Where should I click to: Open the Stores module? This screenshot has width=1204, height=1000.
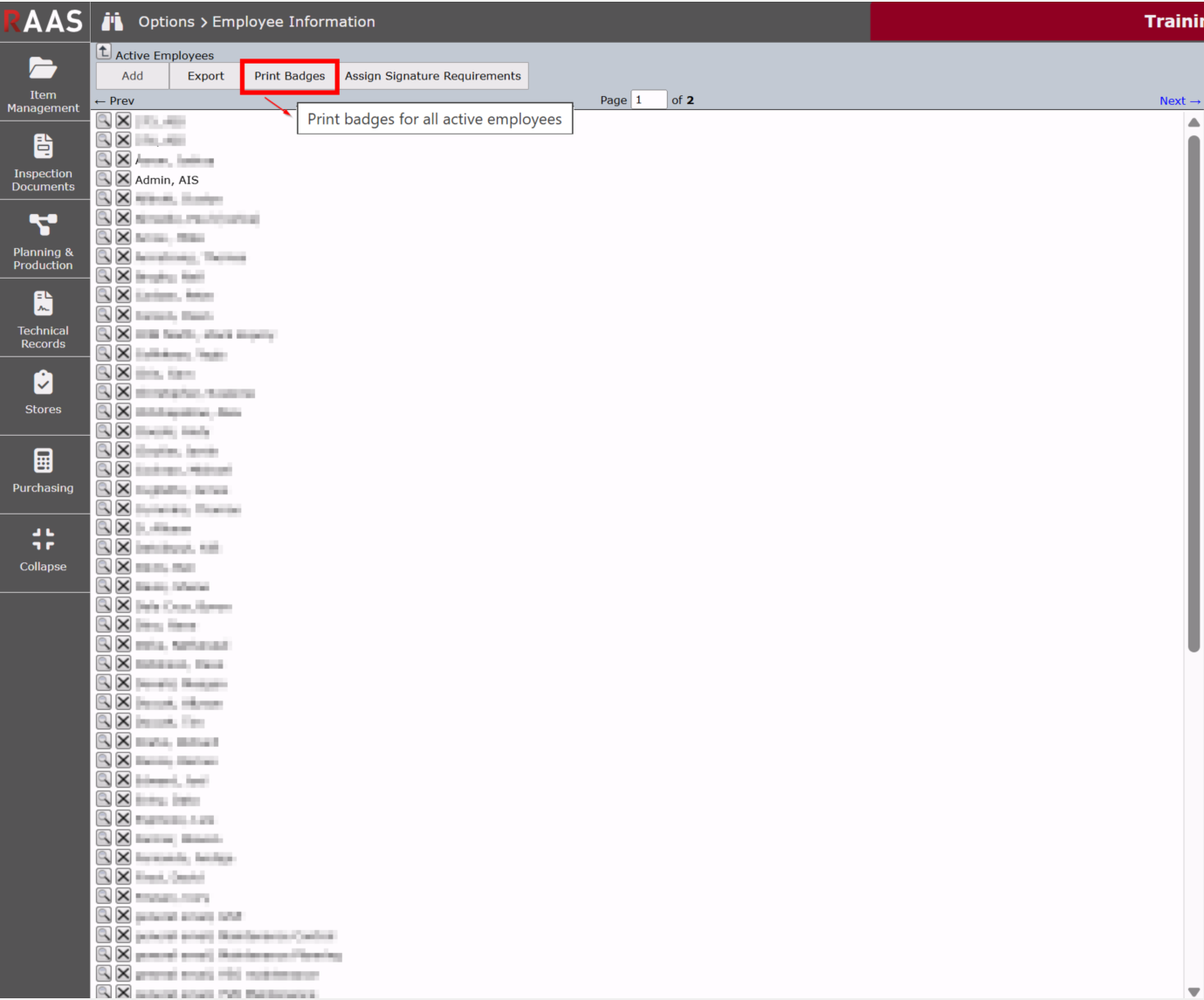44,397
